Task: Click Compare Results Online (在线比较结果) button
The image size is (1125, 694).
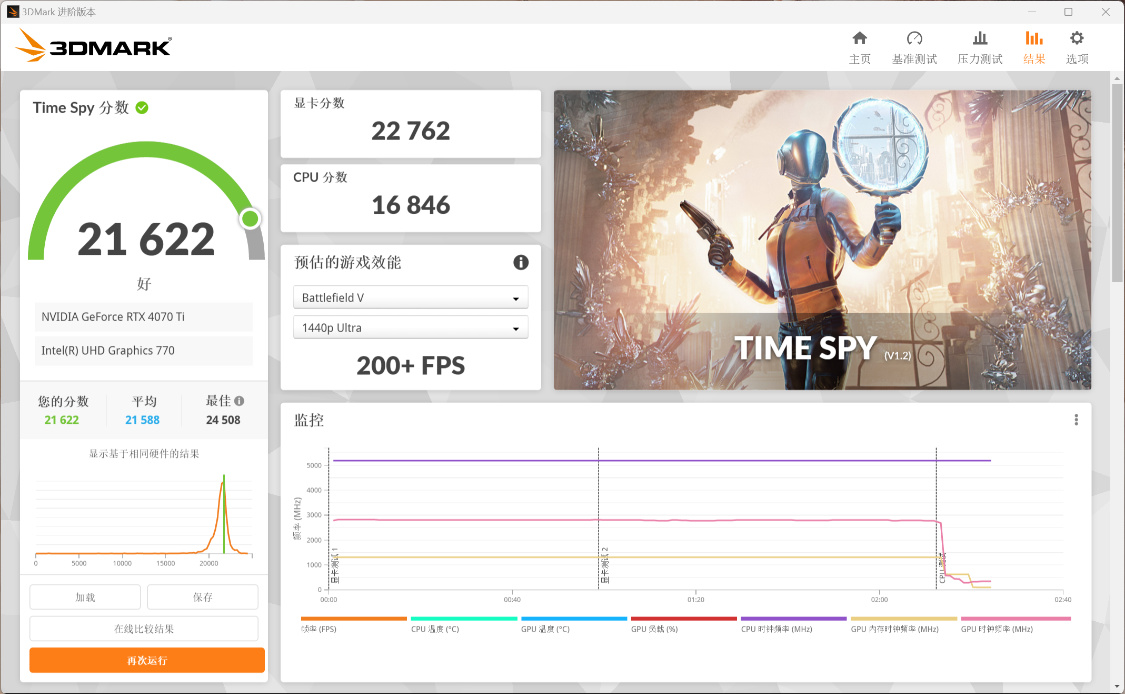Action: click(x=143, y=629)
